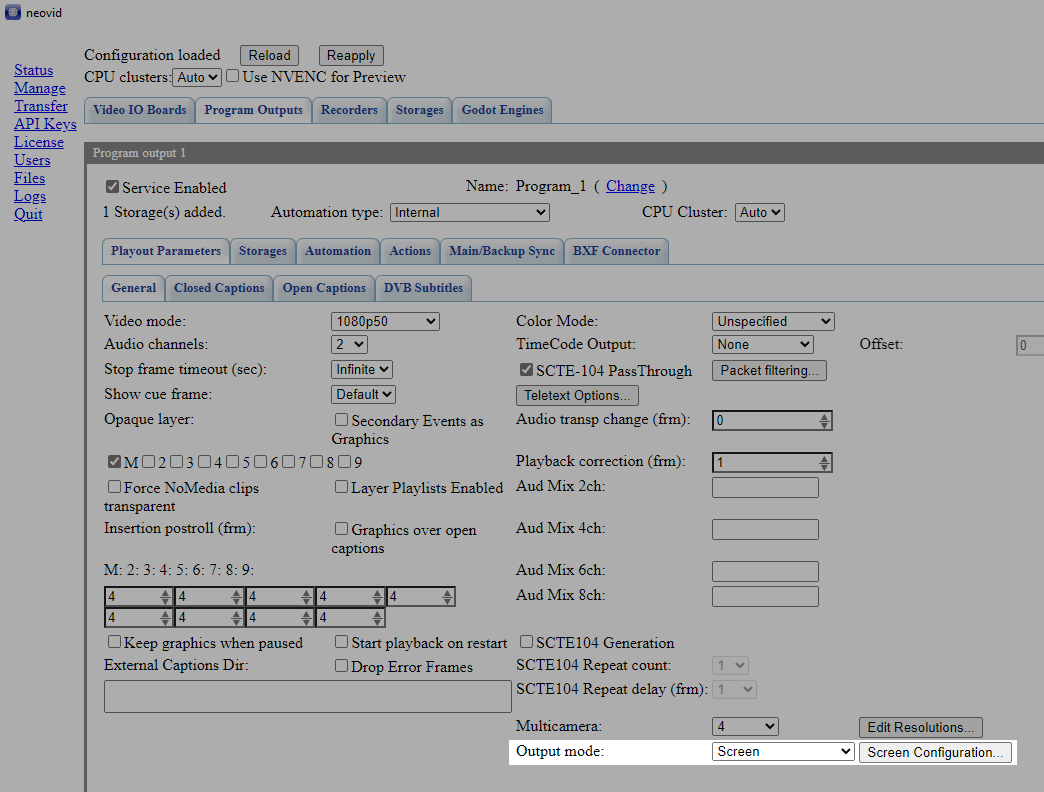Toggle the Service Enabled checkbox
The height and width of the screenshot is (792, 1044).
tap(113, 187)
